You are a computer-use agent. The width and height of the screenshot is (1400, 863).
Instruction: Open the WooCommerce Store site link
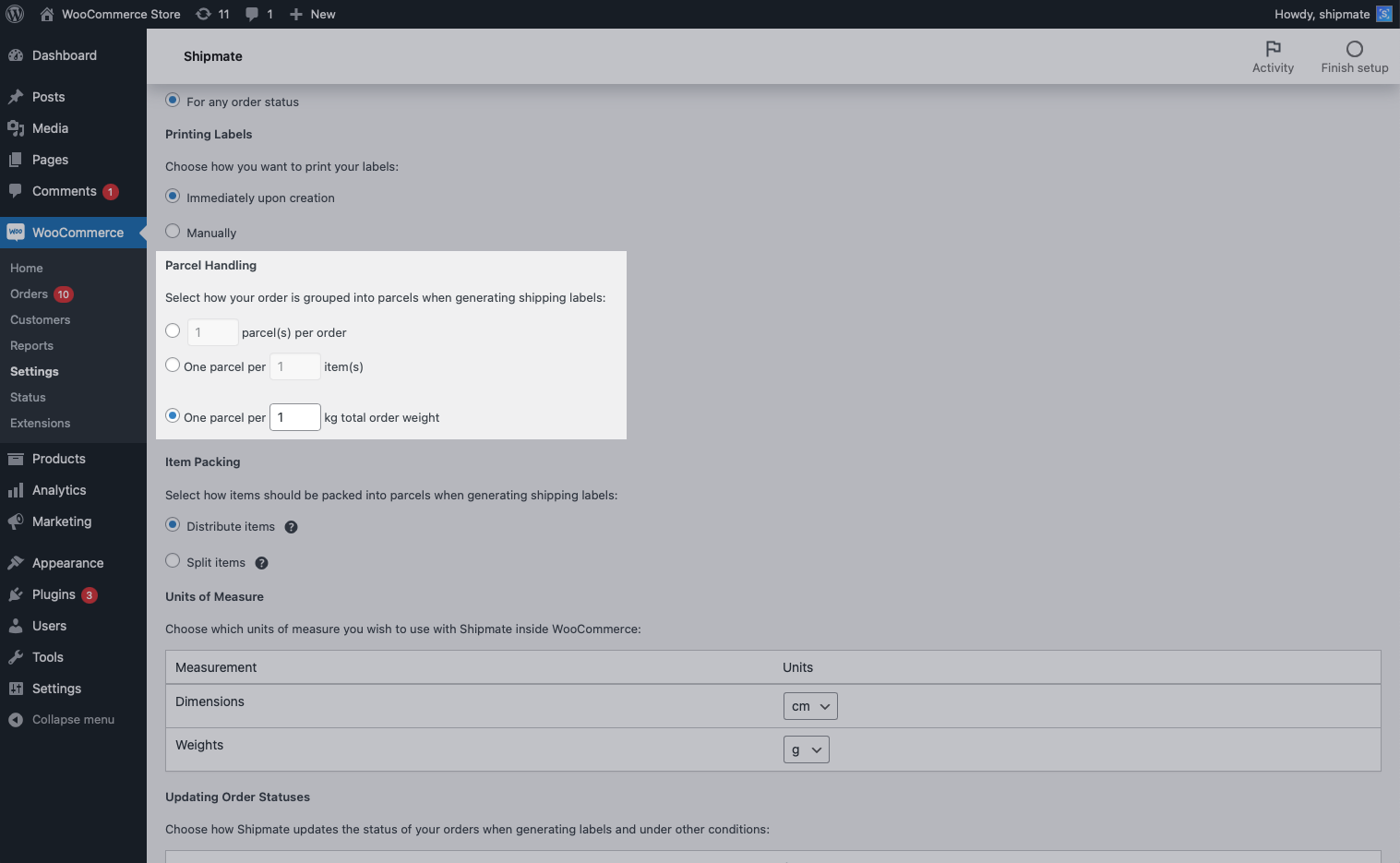[x=121, y=14]
